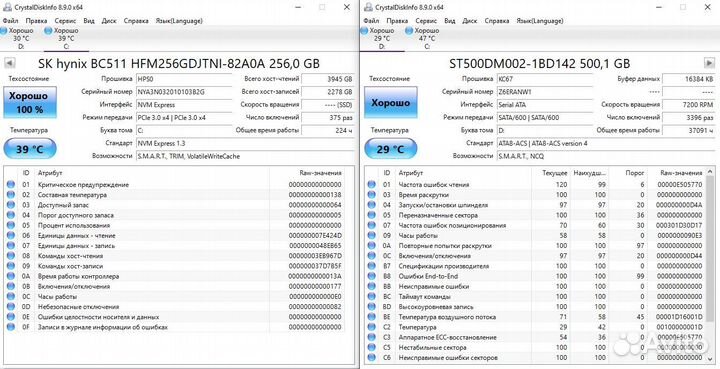The image size is (720, 369).
Task: Click serial number field Z6ERANW1
Action: (545, 91)
